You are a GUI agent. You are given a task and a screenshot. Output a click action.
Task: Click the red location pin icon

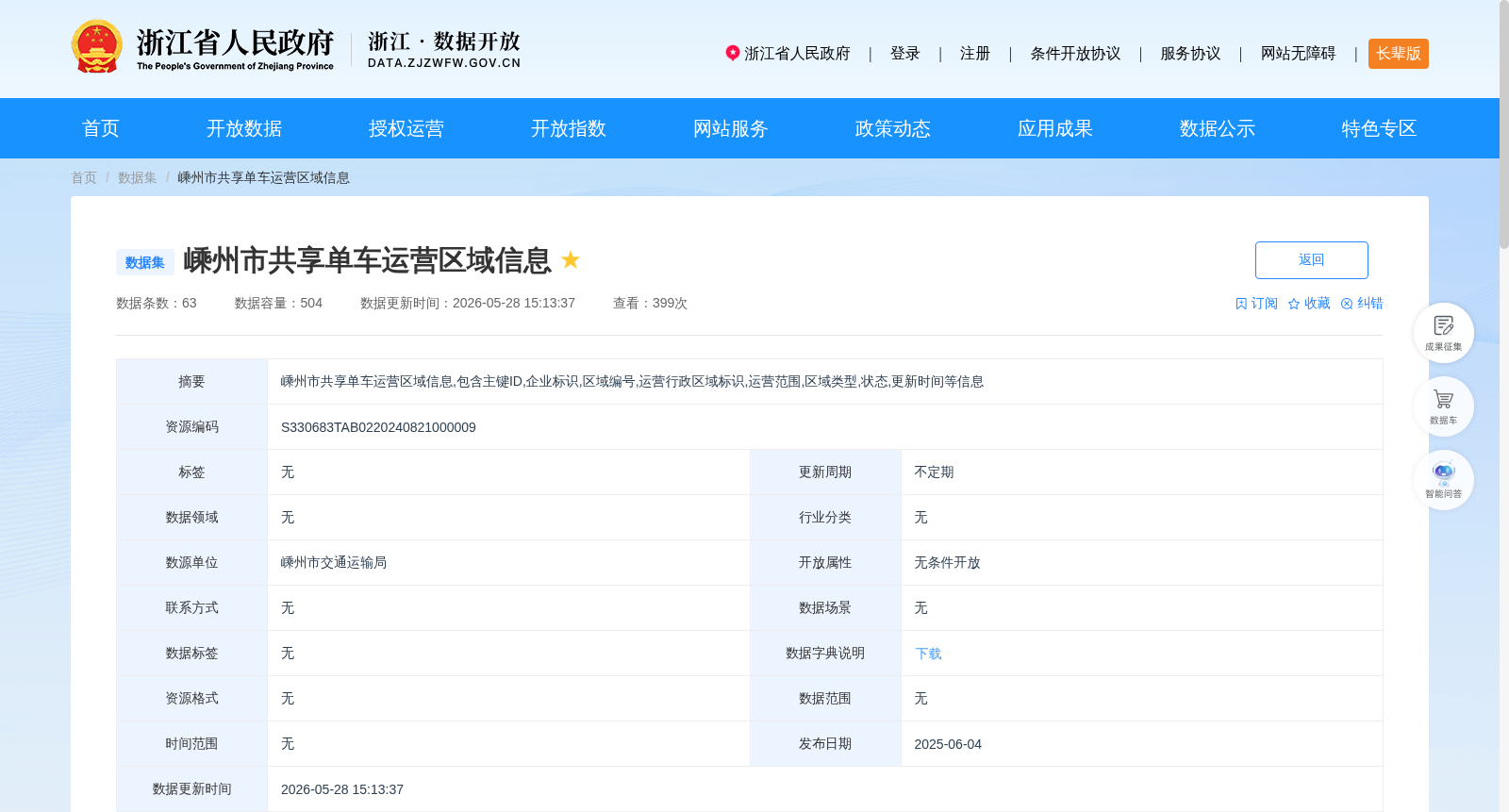[732, 53]
